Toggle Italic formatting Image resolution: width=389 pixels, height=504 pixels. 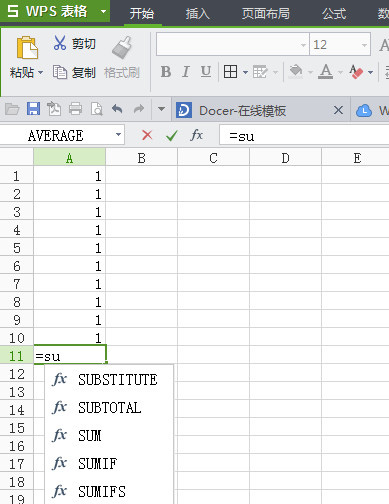point(186,72)
